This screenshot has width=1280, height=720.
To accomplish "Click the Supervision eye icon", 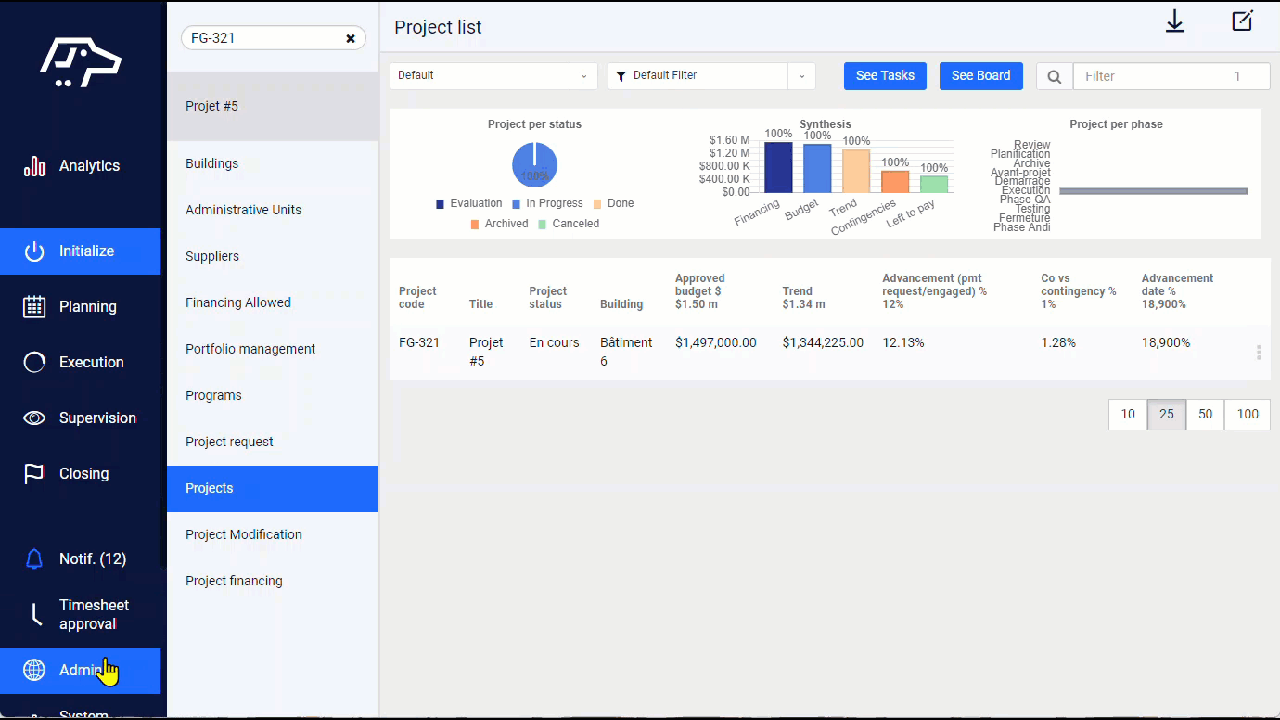I will [34, 418].
